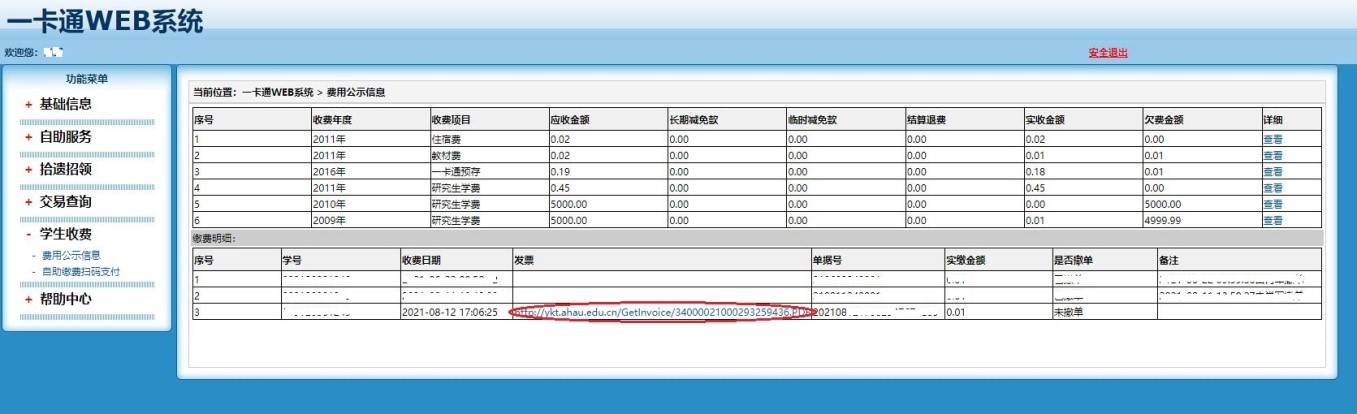Click the 一卡通WEB系统 page title
This screenshot has width=1357, height=414.
coord(104,20)
